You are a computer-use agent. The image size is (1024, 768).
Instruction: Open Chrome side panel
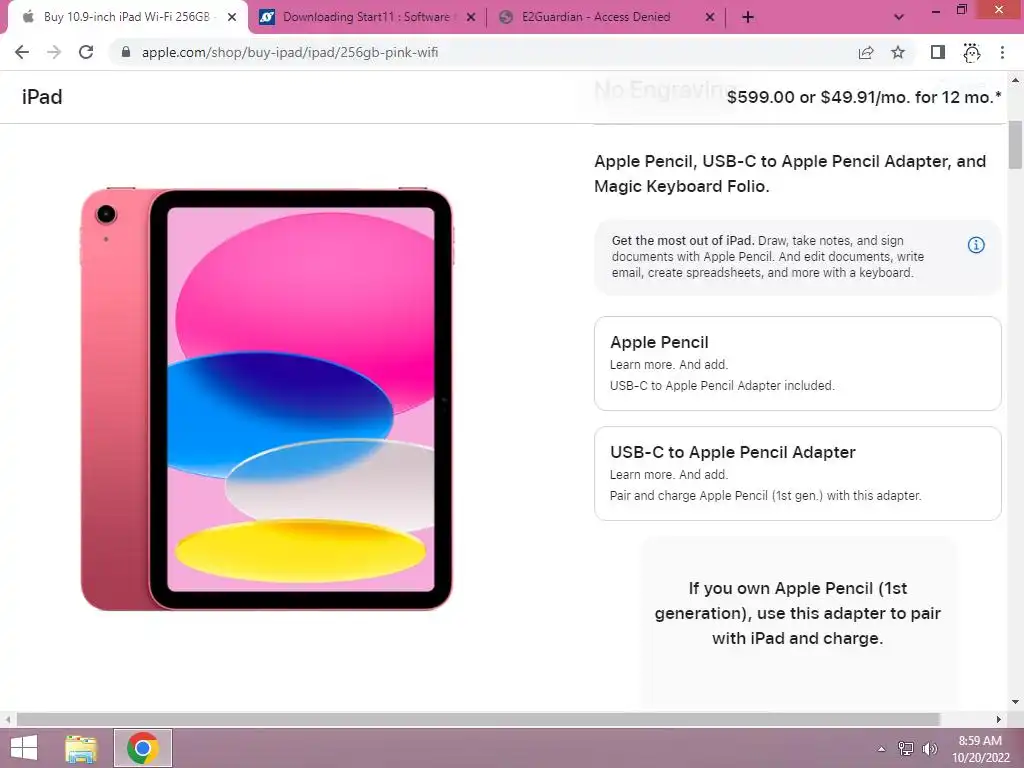click(x=938, y=52)
